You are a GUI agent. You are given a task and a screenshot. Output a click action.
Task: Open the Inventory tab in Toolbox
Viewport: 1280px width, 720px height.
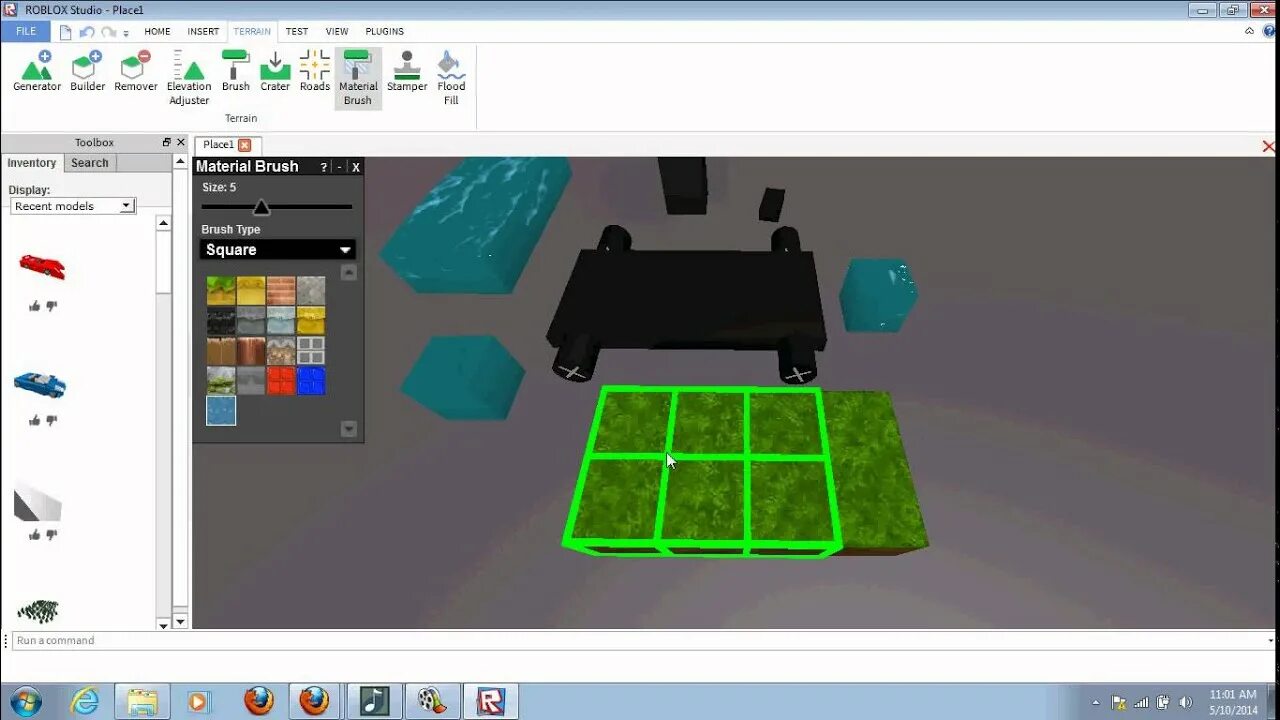pyautogui.click(x=32, y=163)
